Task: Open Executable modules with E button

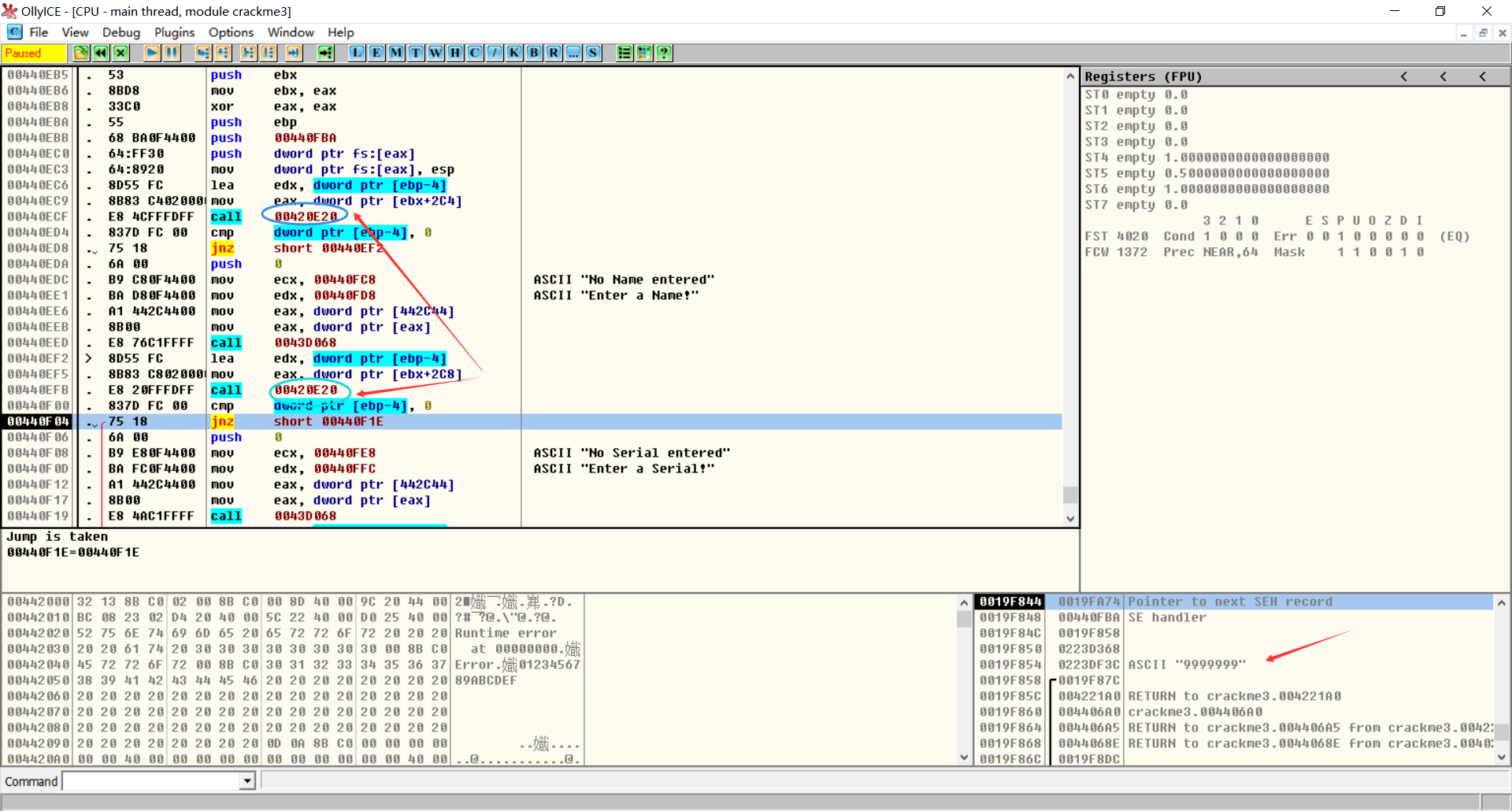Action: tap(376, 53)
